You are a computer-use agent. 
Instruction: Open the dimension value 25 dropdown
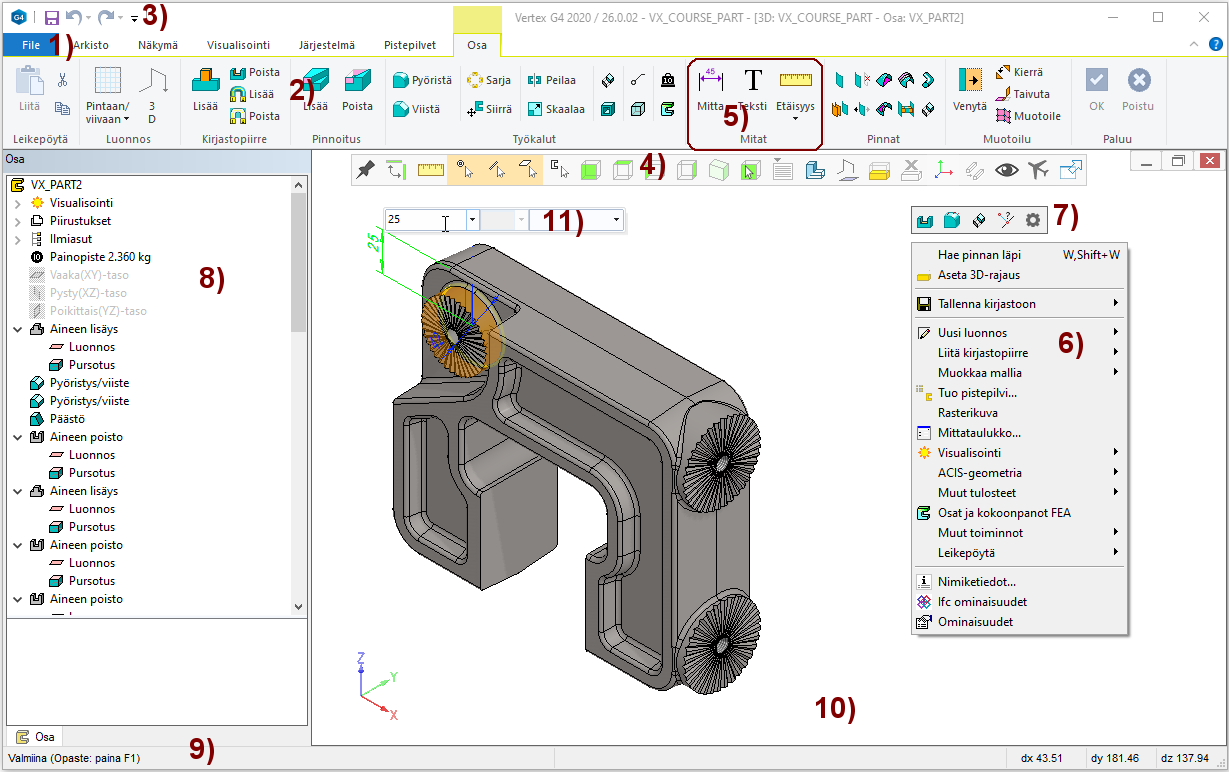473,219
